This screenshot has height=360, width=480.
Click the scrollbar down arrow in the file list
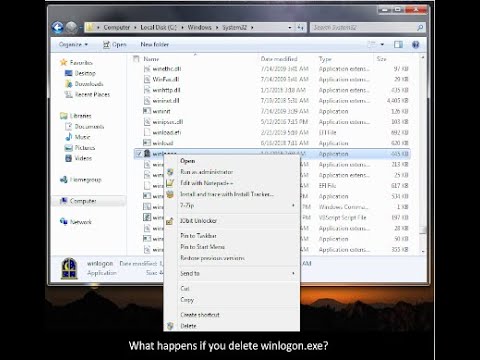pos(423,251)
